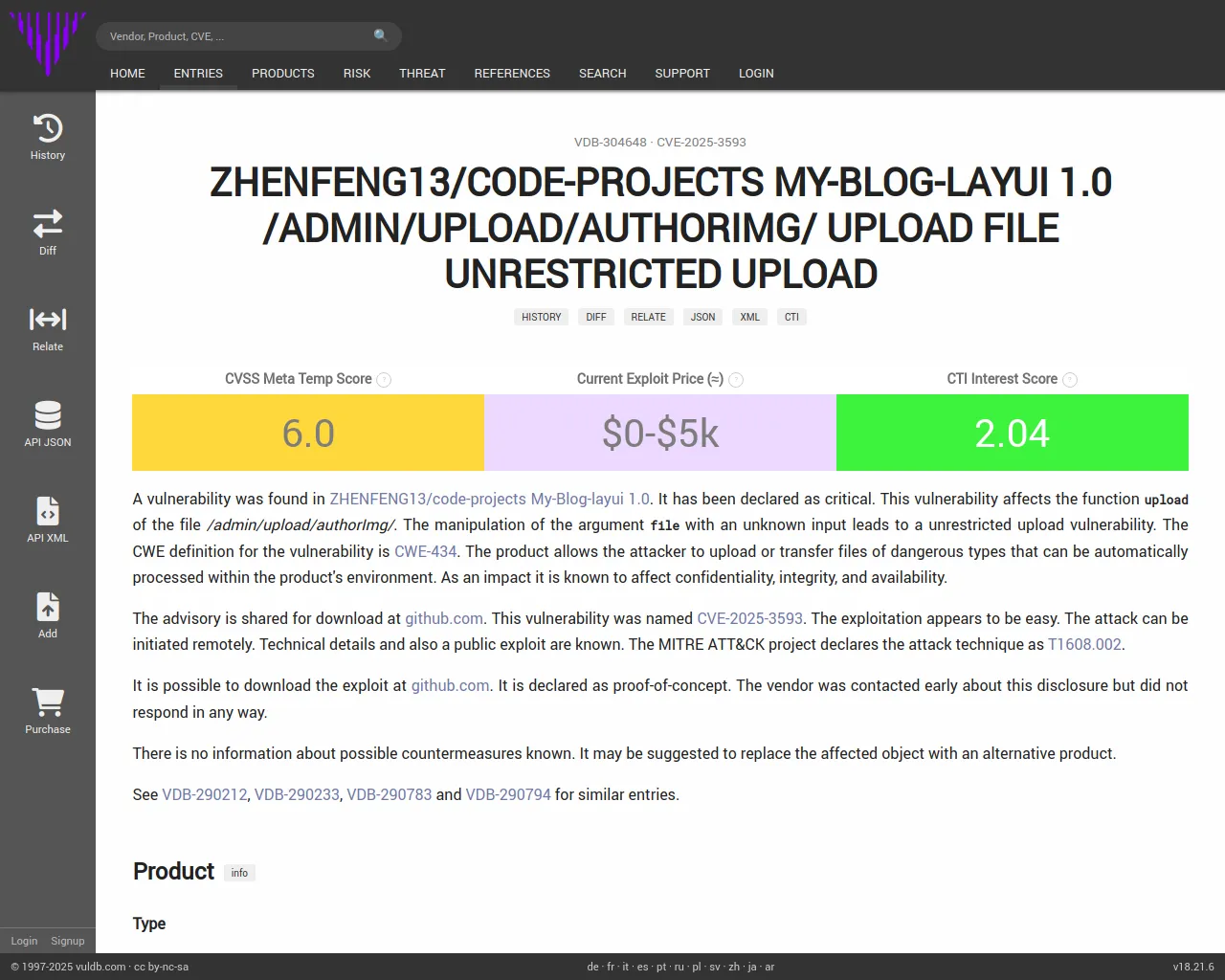Screen dimensions: 1225x980
Task: Click the Current Exploit Price help icon
Action: click(736, 380)
